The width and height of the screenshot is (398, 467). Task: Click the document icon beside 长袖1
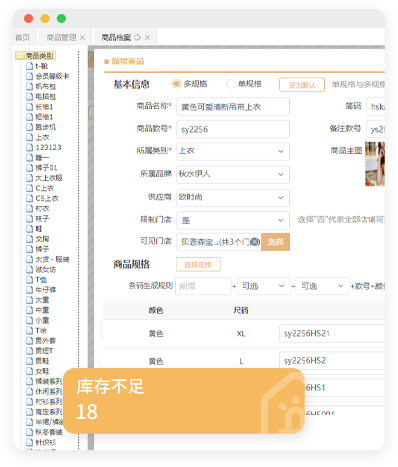[x=29, y=106]
